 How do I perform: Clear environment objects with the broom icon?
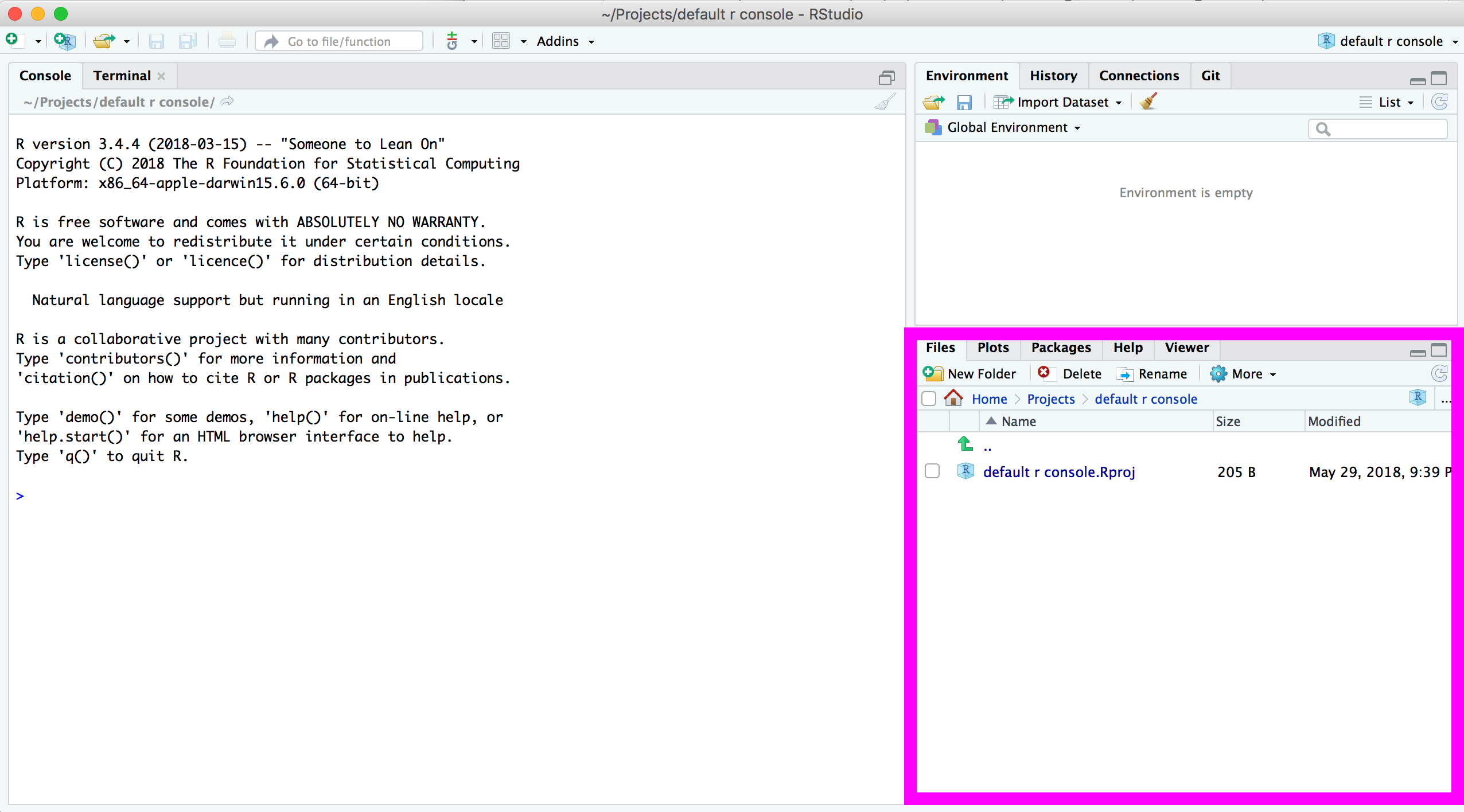click(1148, 102)
